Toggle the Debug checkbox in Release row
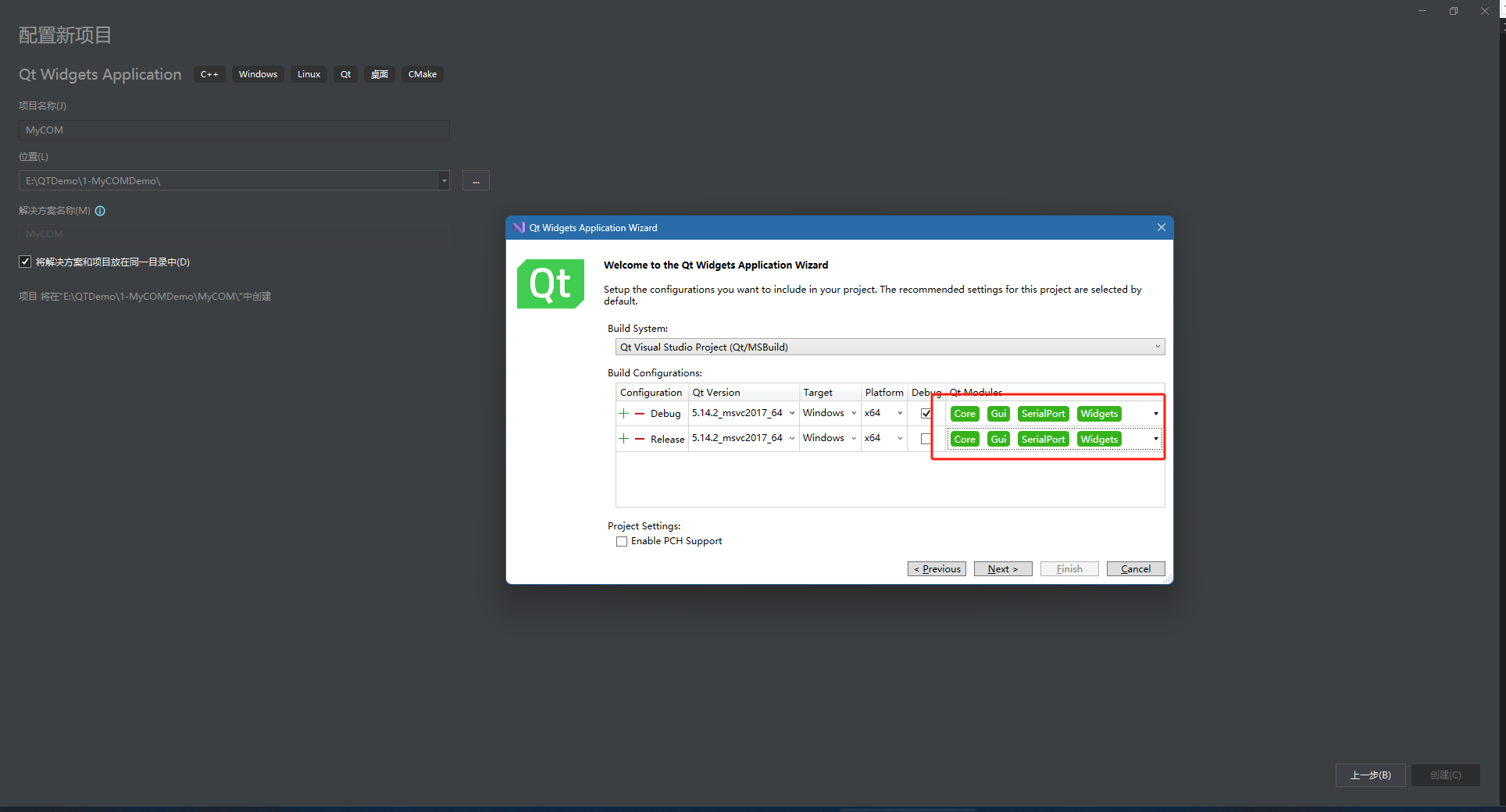The height and width of the screenshot is (812, 1506). click(926, 439)
